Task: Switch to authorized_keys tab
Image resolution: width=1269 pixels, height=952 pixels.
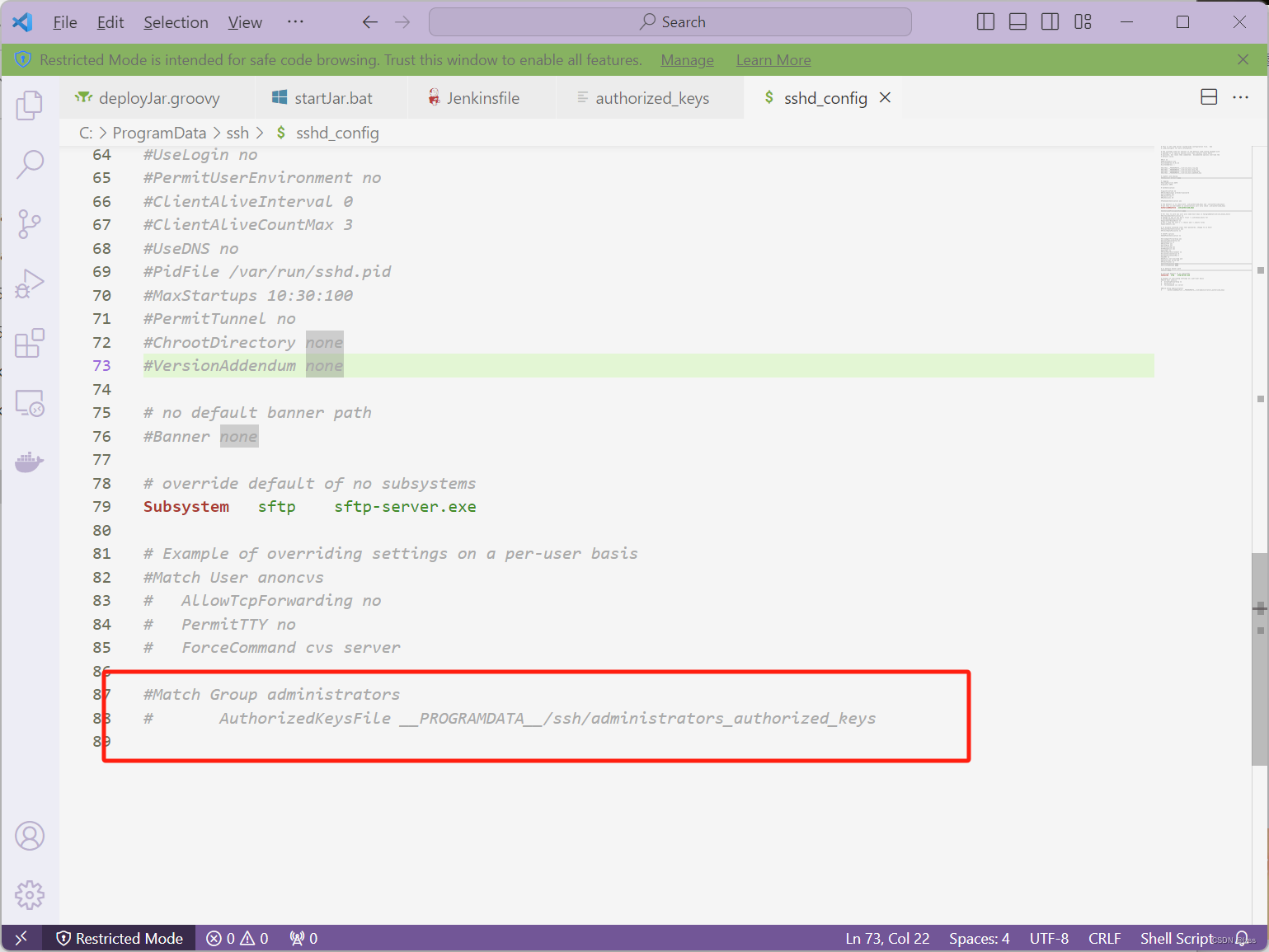Action: click(x=651, y=98)
